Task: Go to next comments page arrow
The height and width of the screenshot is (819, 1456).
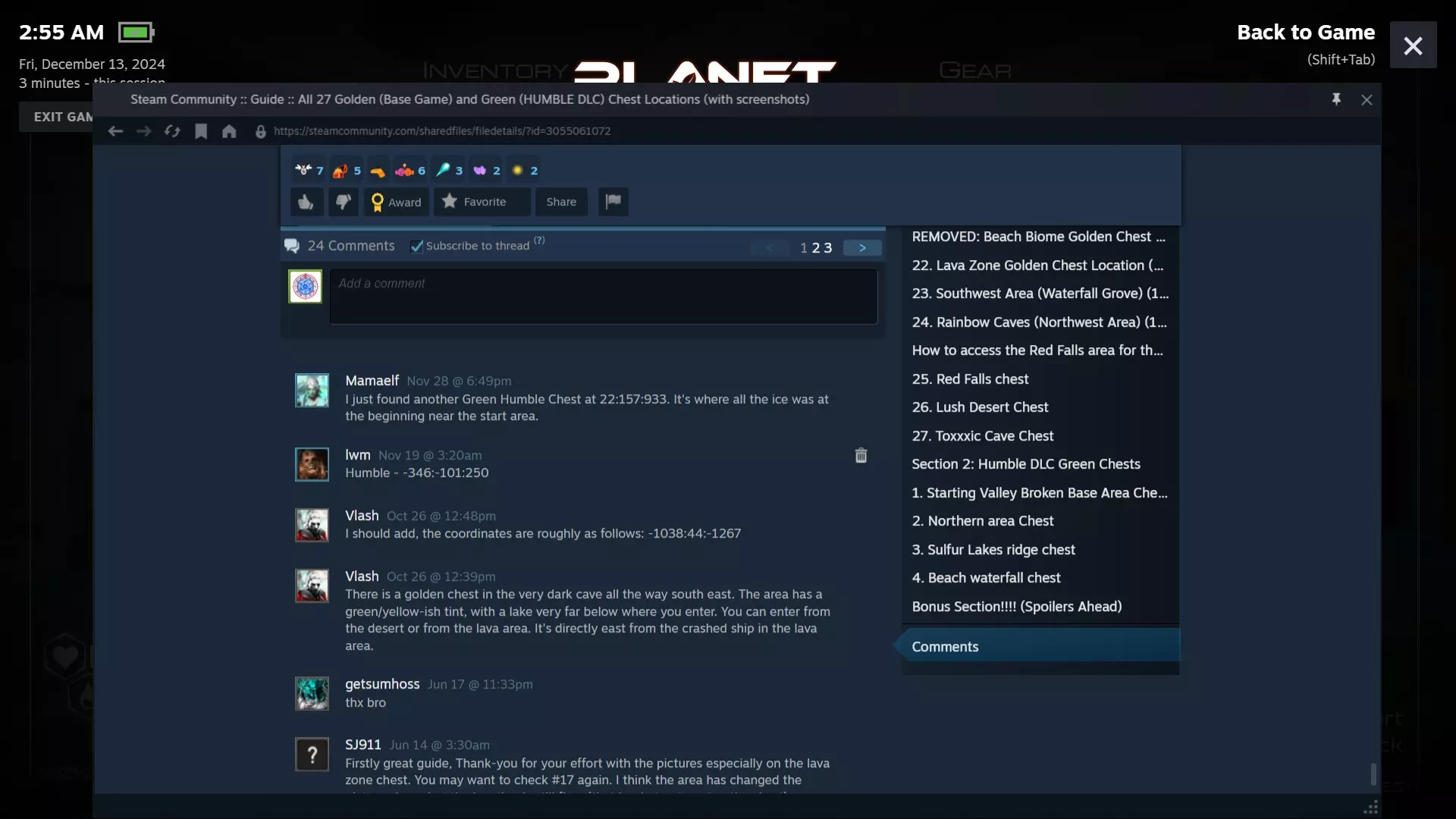Action: (862, 248)
